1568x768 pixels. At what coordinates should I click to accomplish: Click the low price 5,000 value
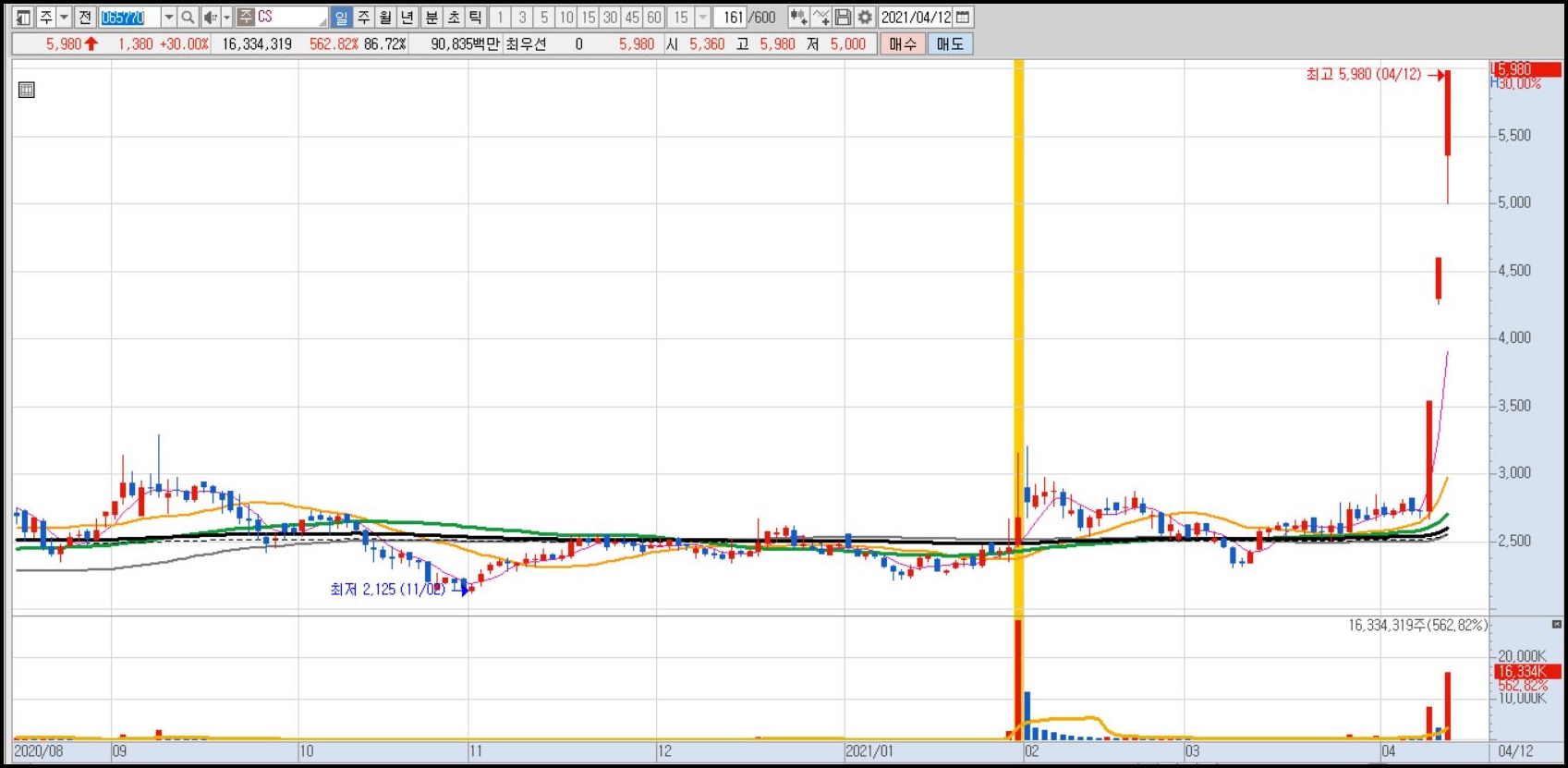point(848,43)
